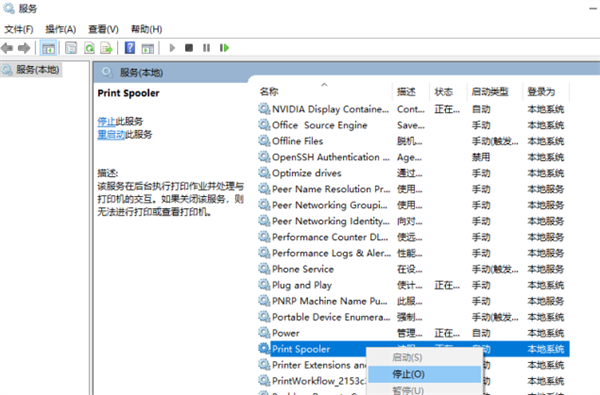Select the Peer Networking Identity... service
Screen dimensions: 600x395
pos(413,221)
